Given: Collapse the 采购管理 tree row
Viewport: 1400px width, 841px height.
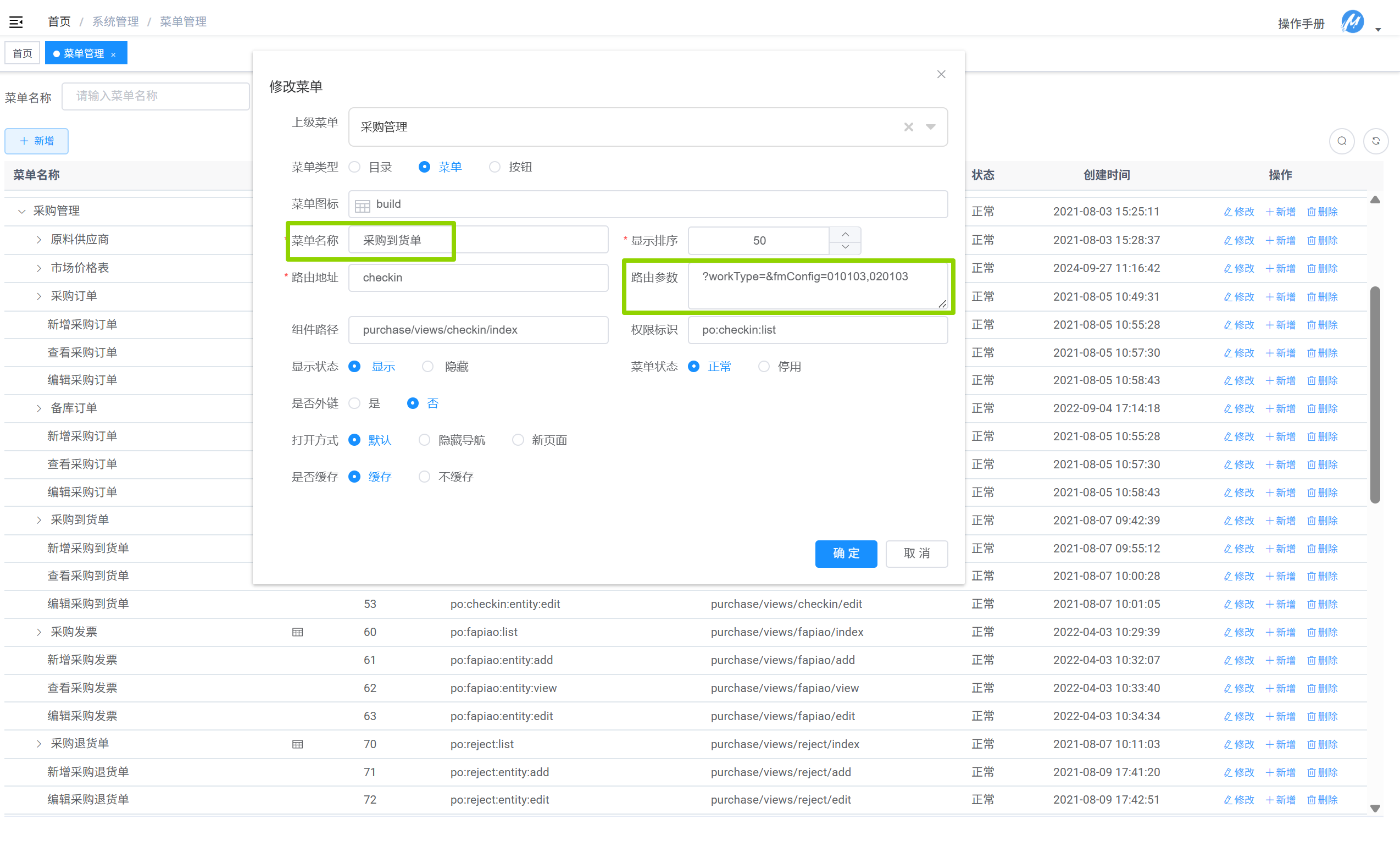Looking at the screenshot, I should [21, 212].
